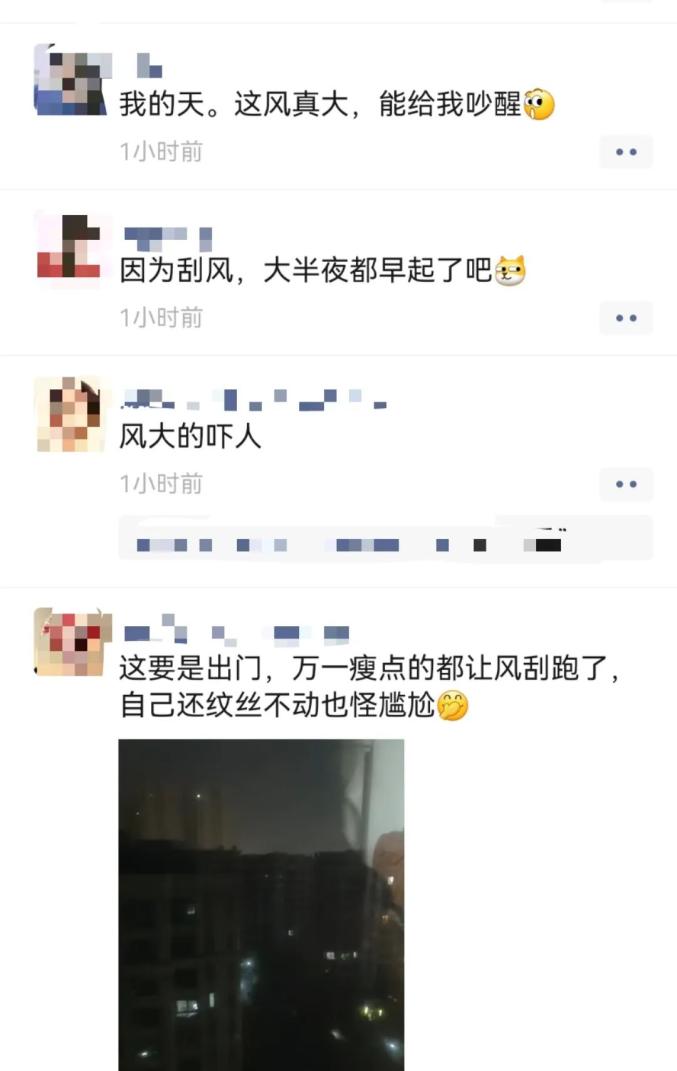Tap the shocked emoji after "能给我吵醒"
Screen dimensions: 677x1071
click(539, 105)
